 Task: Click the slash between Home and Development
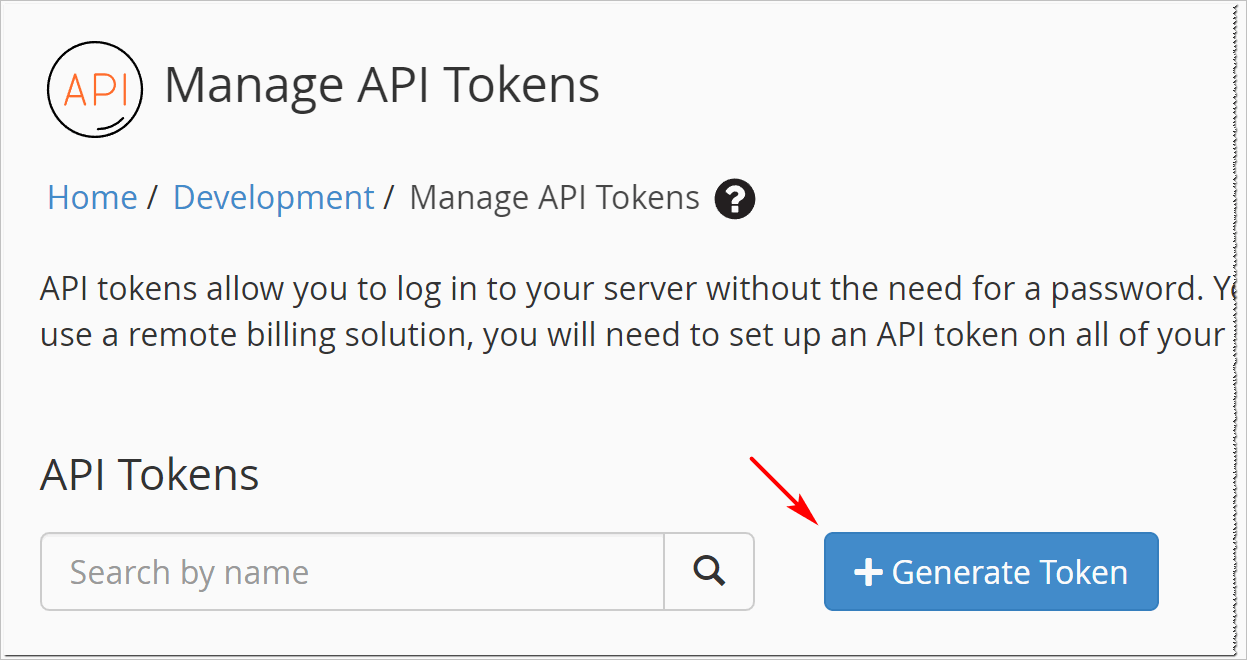[152, 198]
